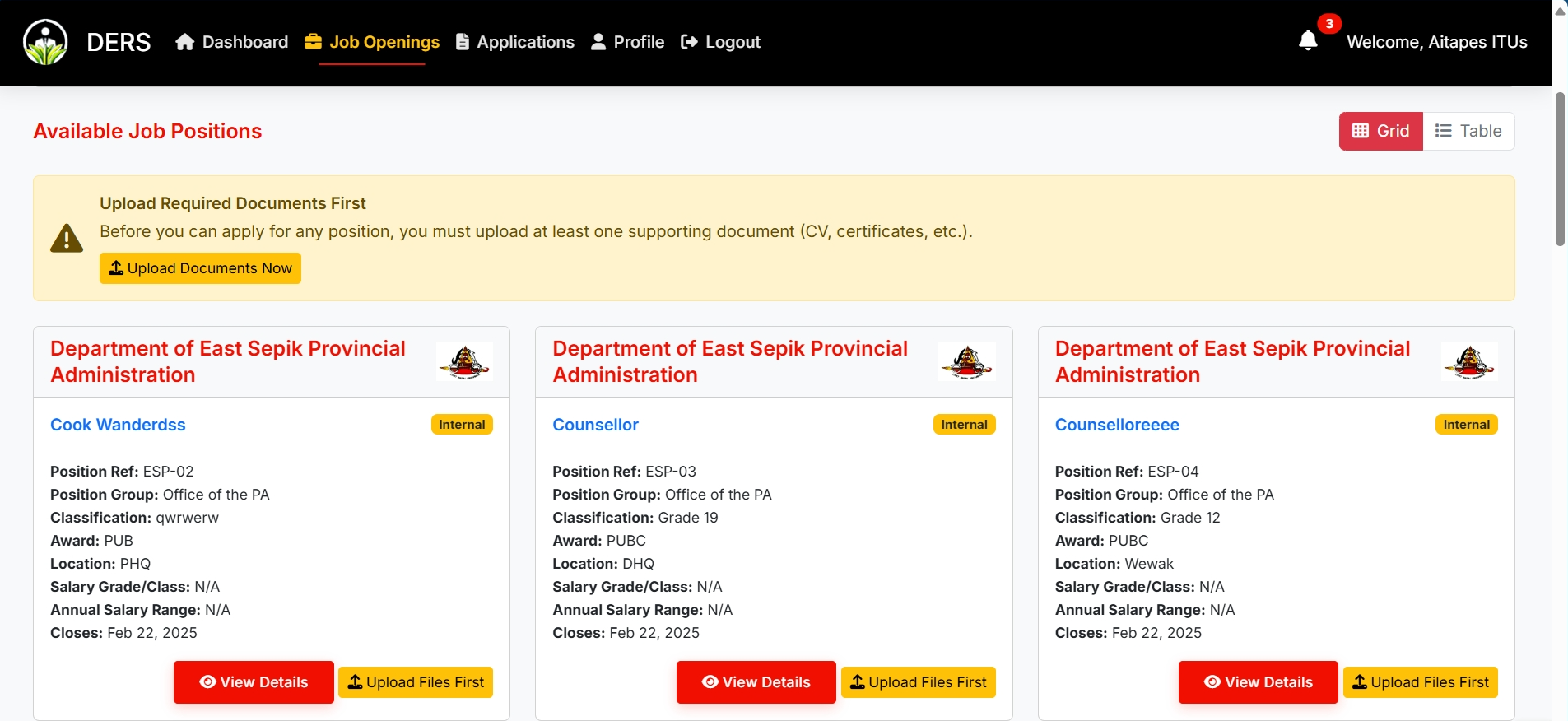This screenshot has width=1568, height=721.
Task: Switch to Grid view
Action: point(1381,131)
